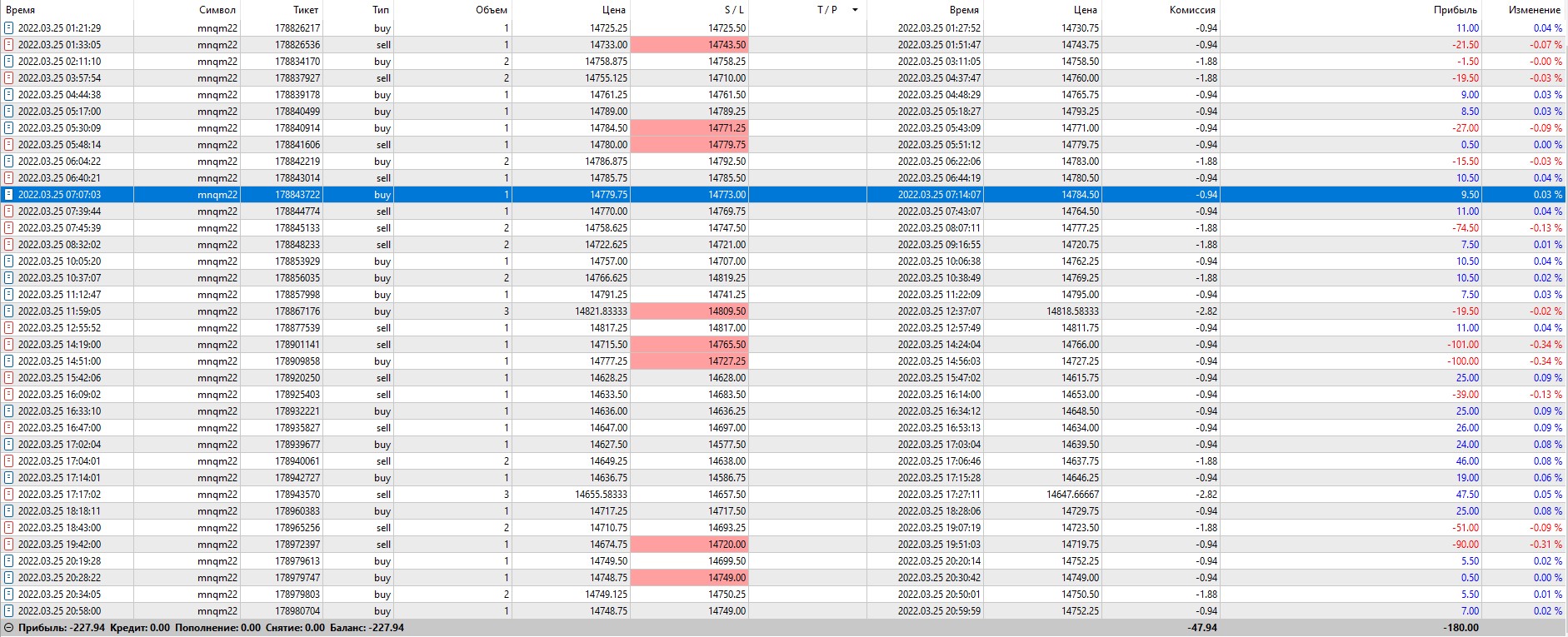Click the buy icon next to 10:05:20
Viewport: 1568px width, 637px height.
click(x=9, y=261)
